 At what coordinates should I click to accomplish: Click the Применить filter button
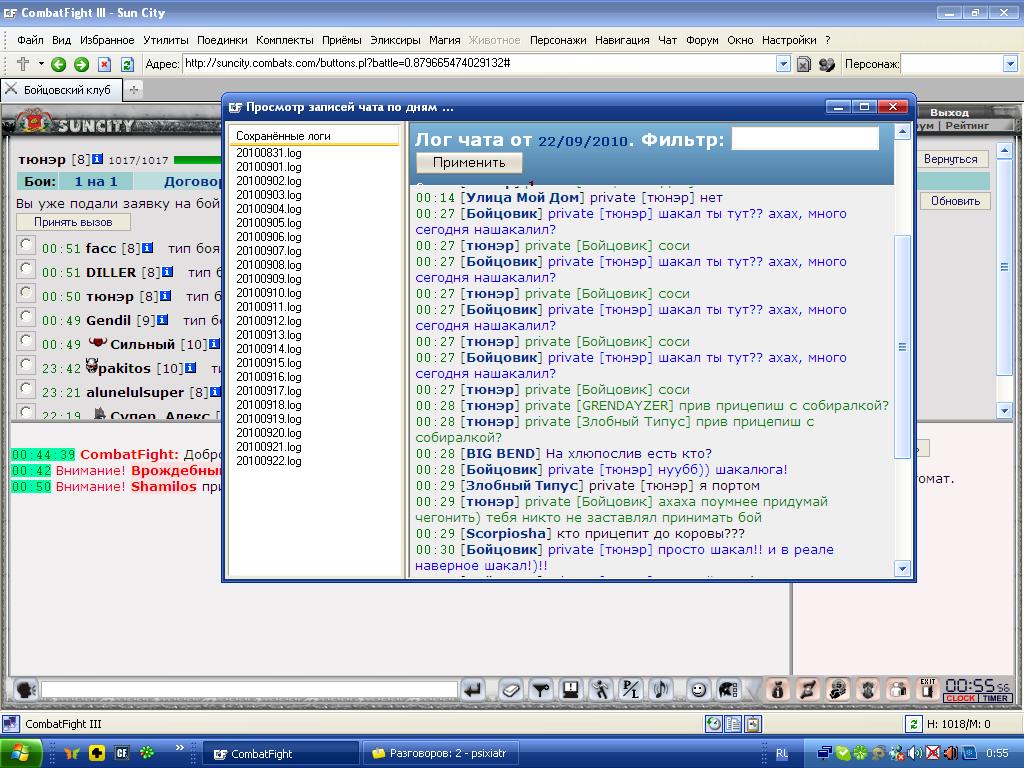point(469,163)
